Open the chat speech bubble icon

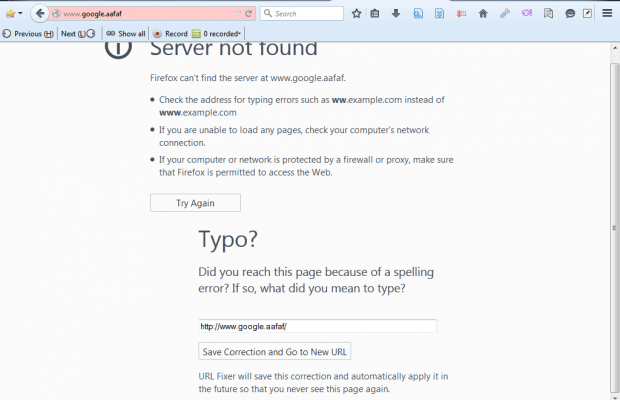pyautogui.click(x=570, y=13)
